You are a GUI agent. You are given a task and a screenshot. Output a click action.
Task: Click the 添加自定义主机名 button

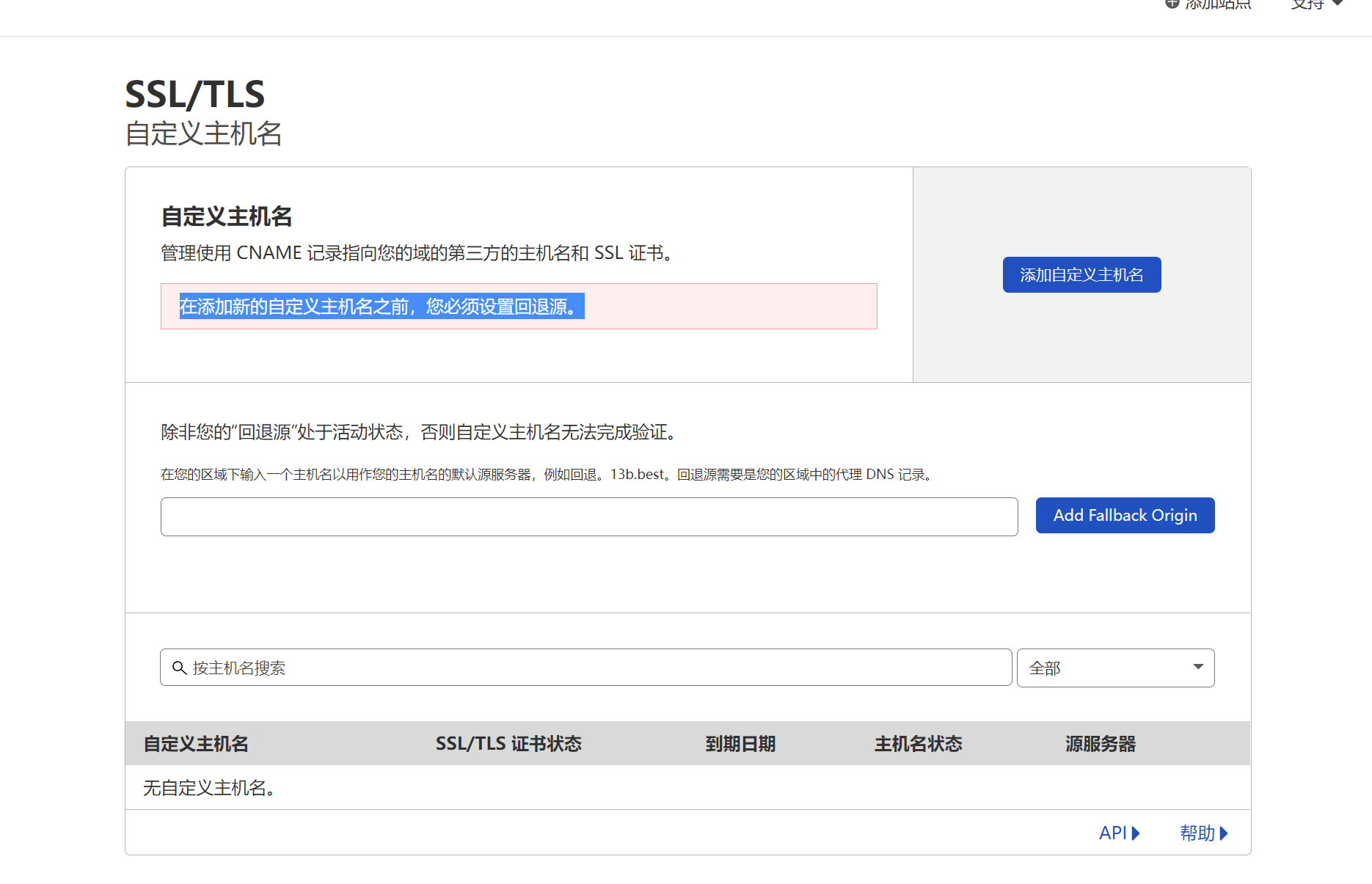pos(1081,274)
